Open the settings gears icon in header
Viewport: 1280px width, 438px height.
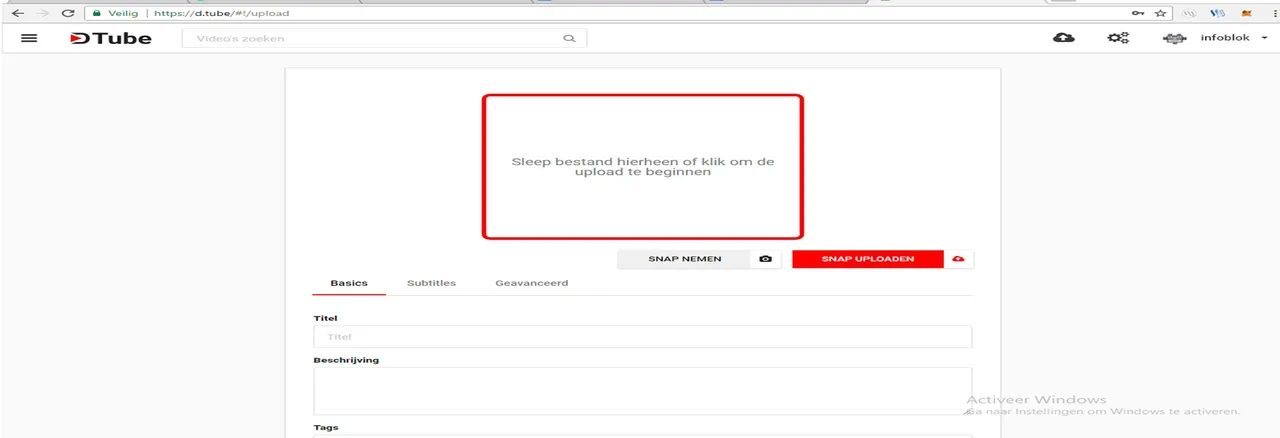[1118, 38]
